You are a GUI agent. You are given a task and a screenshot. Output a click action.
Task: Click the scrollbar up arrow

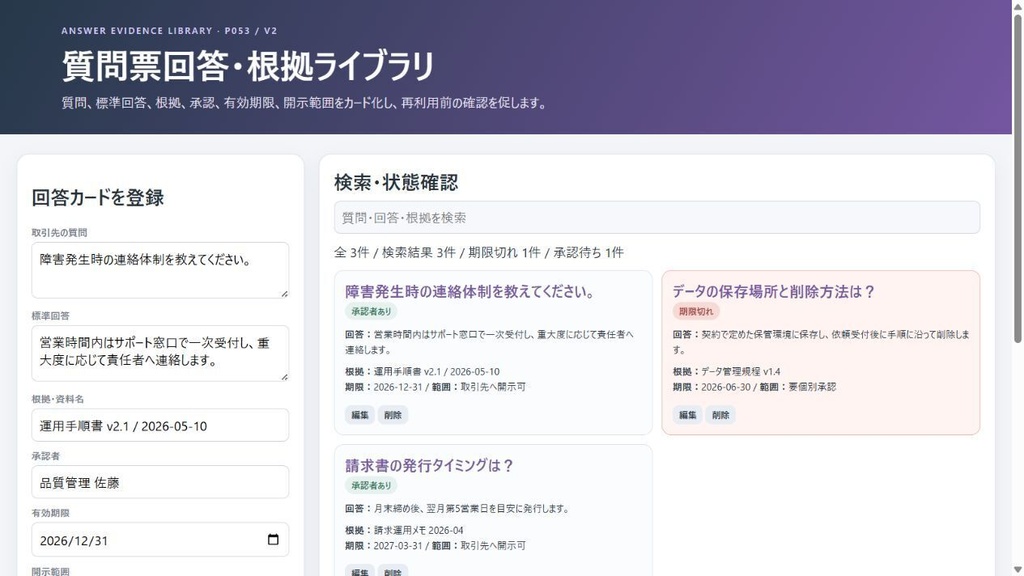(x=1017, y=5)
